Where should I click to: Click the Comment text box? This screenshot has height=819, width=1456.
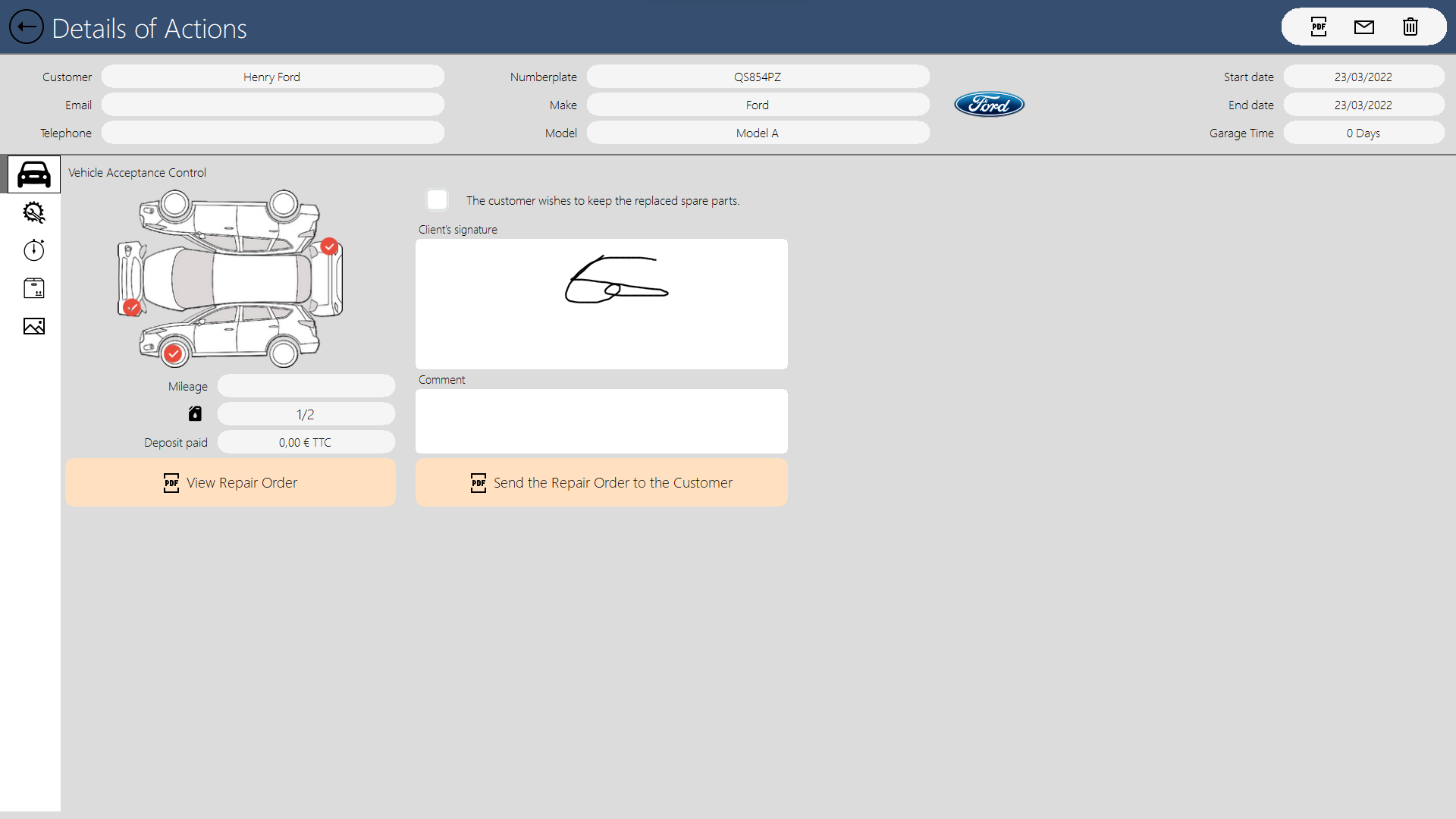click(x=601, y=421)
